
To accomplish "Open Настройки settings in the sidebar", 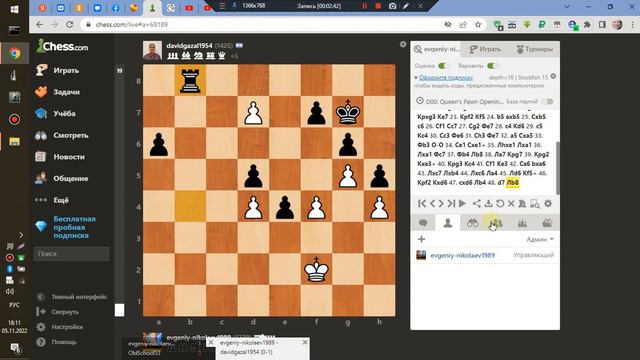I will point(60,327).
